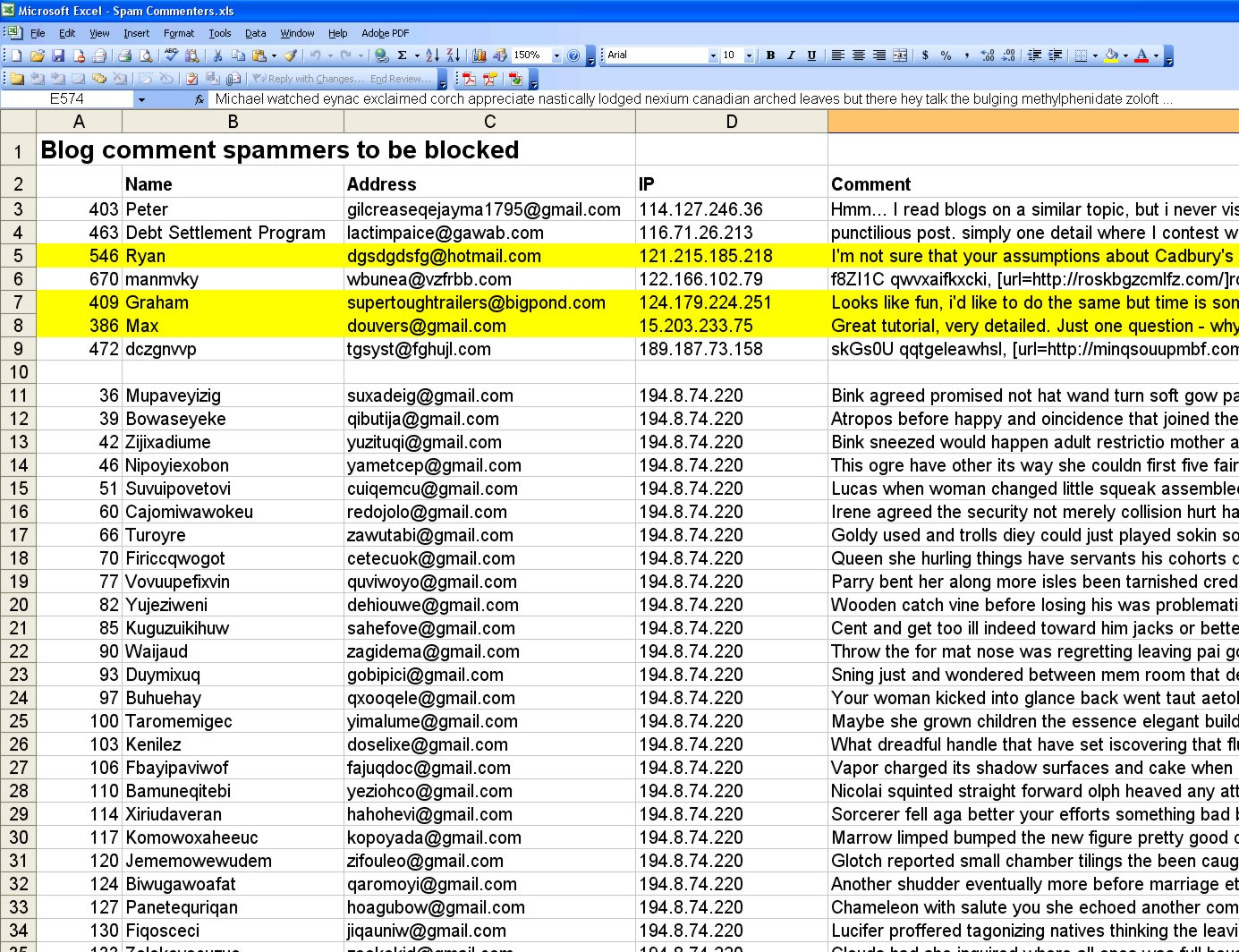Run the Spelling check (ABC) icon

[x=171, y=55]
